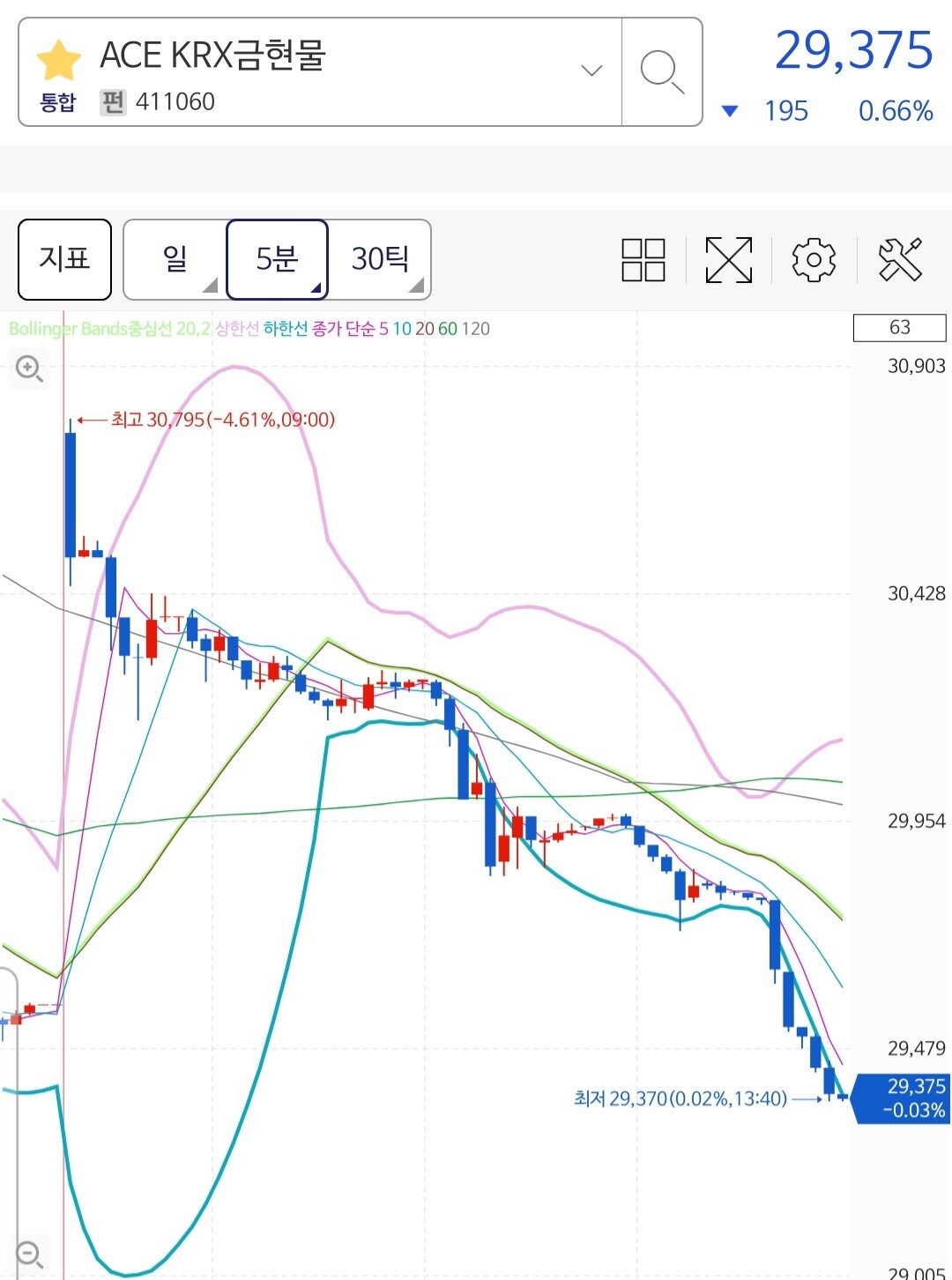Image resolution: width=952 pixels, height=1280 pixels.
Task: Tap the 29,954 price axis label
Action: (x=916, y=821)
